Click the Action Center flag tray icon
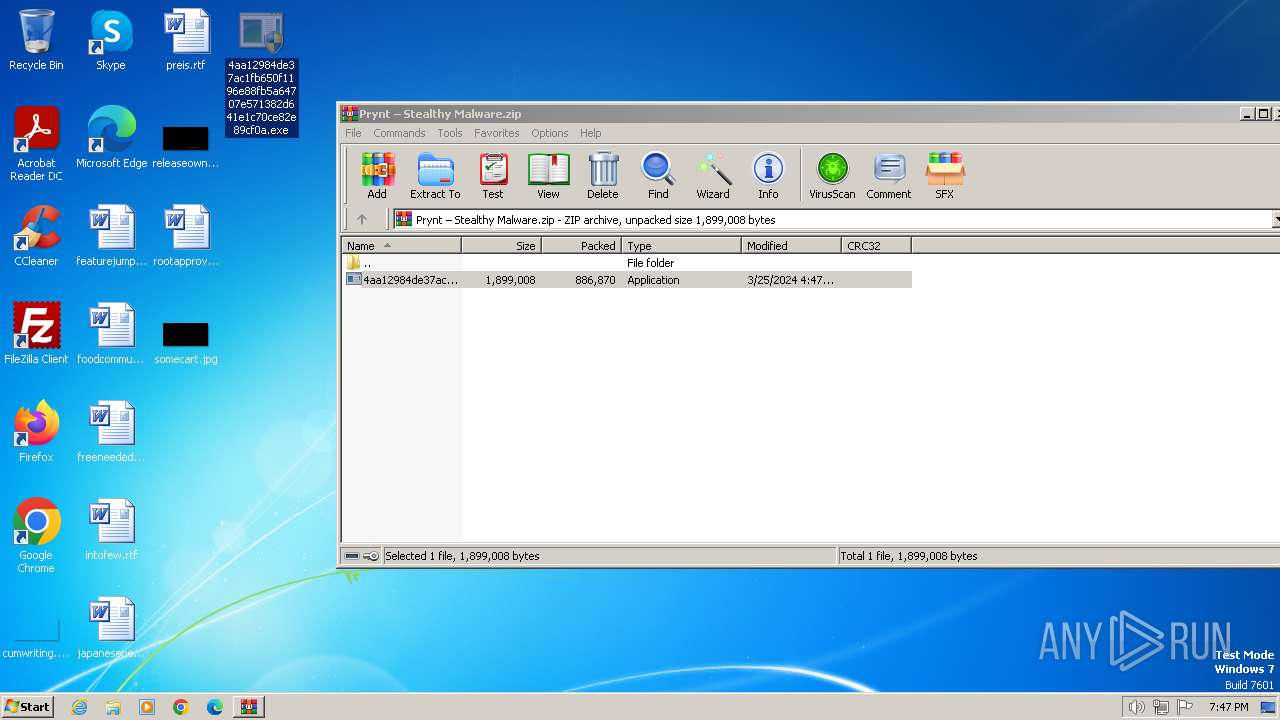 pos(1185,707)
